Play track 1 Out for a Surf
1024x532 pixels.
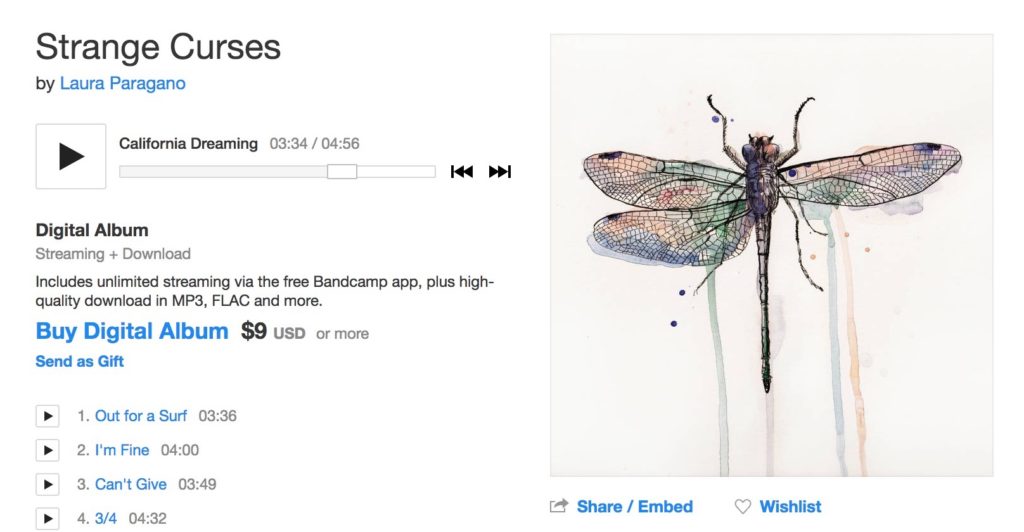48,416
